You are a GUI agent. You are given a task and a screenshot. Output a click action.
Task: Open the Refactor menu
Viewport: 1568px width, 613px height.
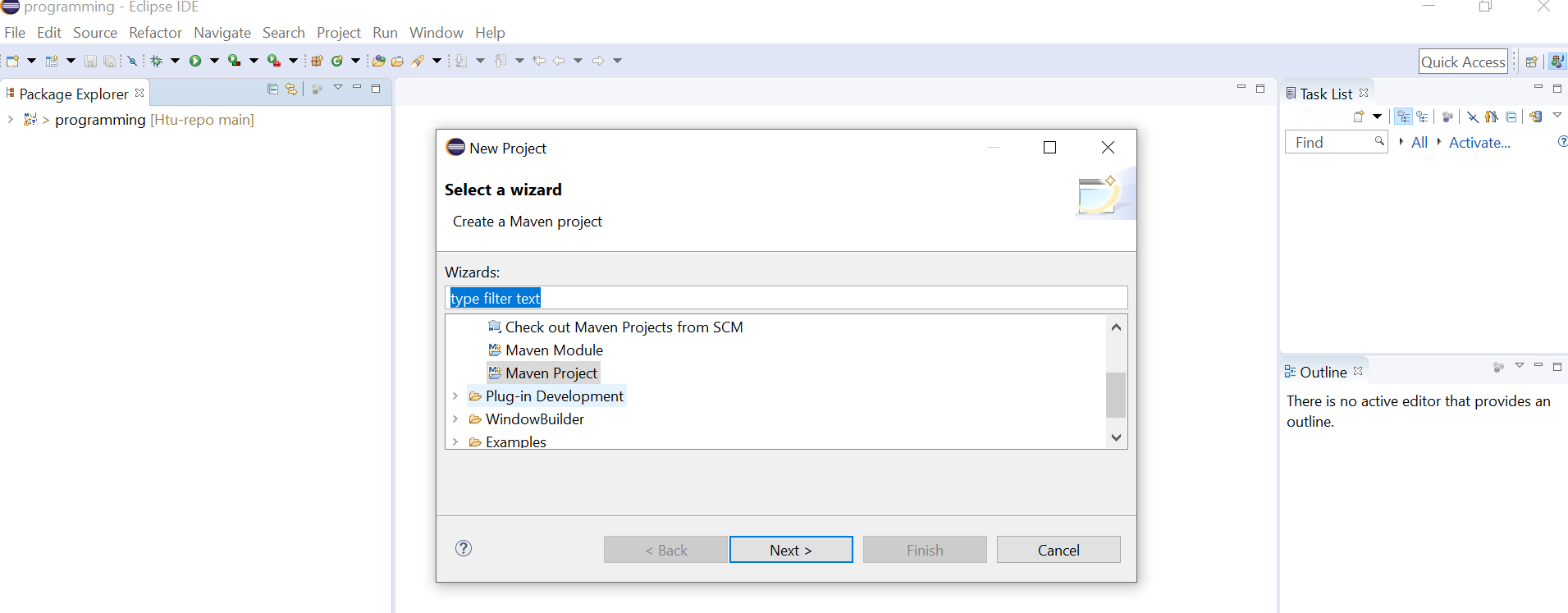(x=155, y=33)
